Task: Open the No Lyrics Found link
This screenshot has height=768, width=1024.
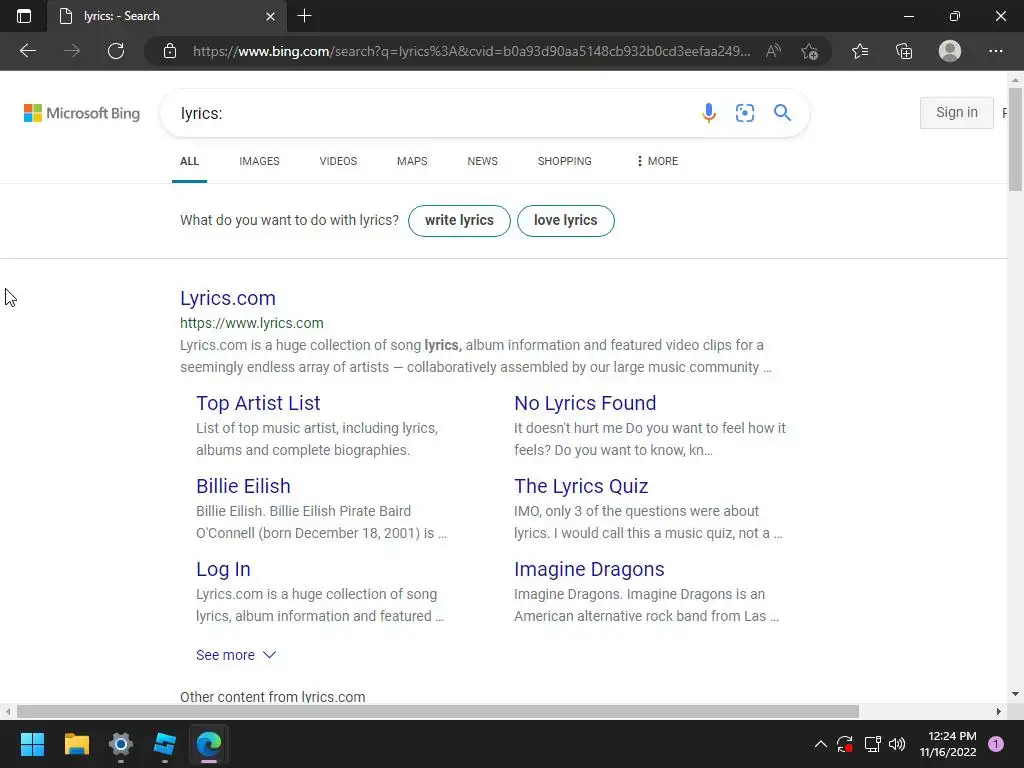Action: [585, 404]
